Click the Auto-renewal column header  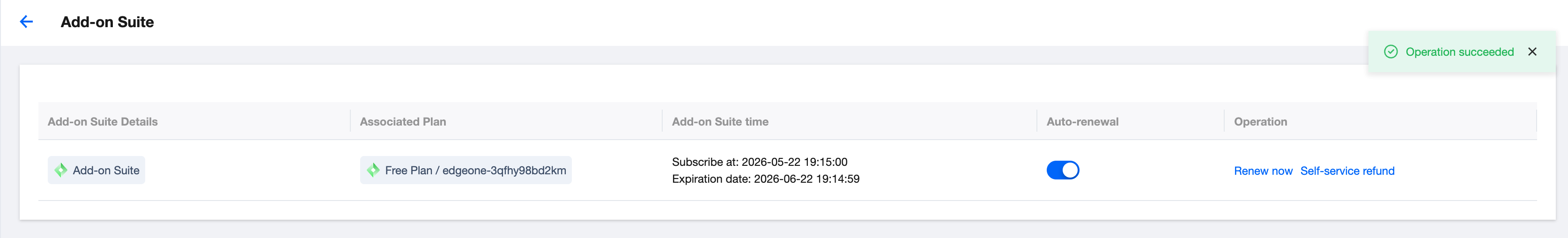[x=1082, y=122]
